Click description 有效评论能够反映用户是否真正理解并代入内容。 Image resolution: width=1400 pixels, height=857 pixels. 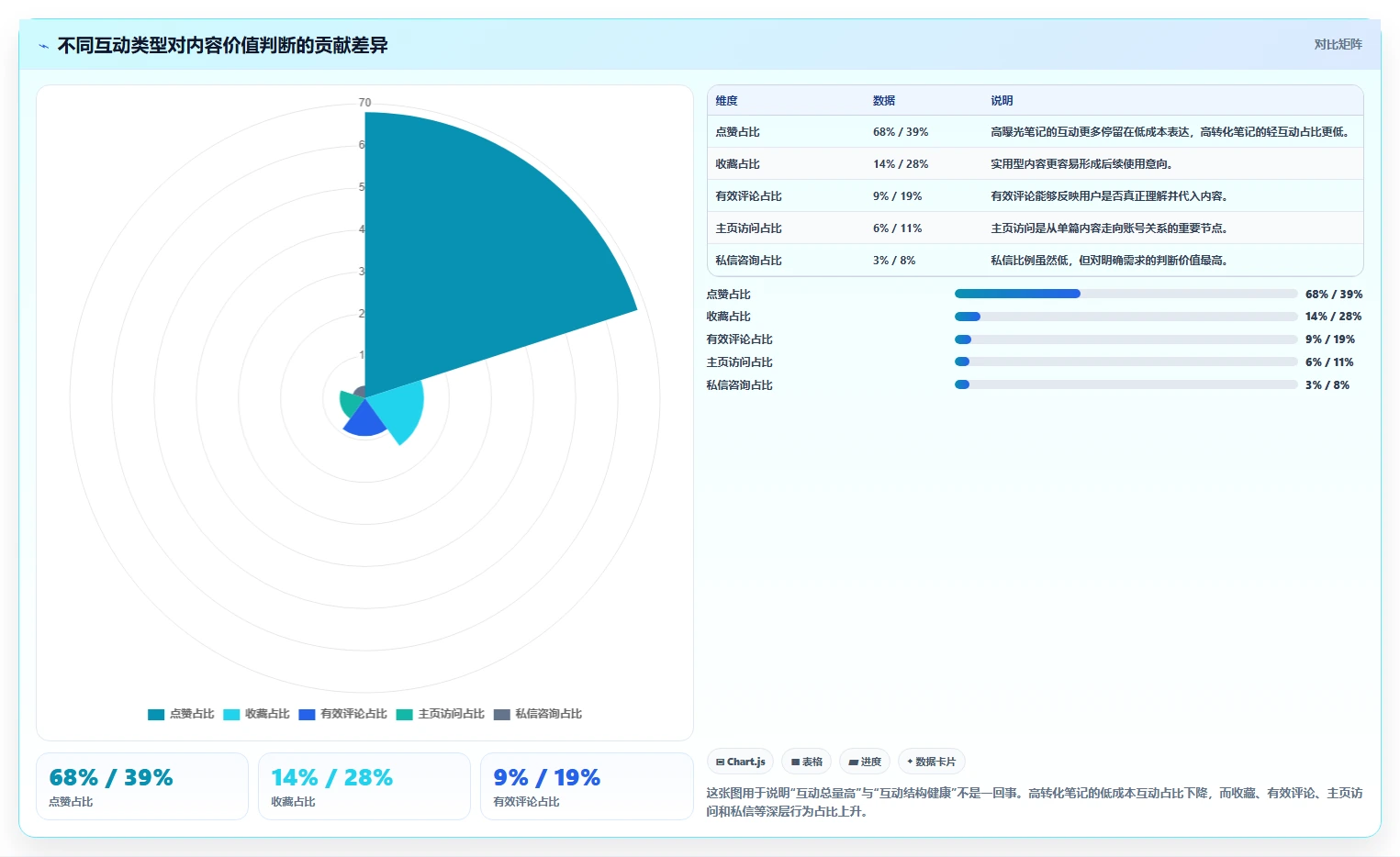point(1109,196)
